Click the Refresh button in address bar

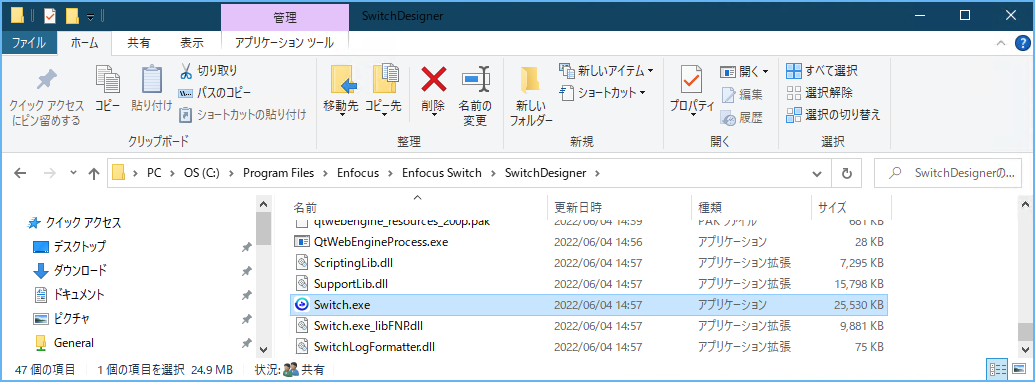point(847,174)
